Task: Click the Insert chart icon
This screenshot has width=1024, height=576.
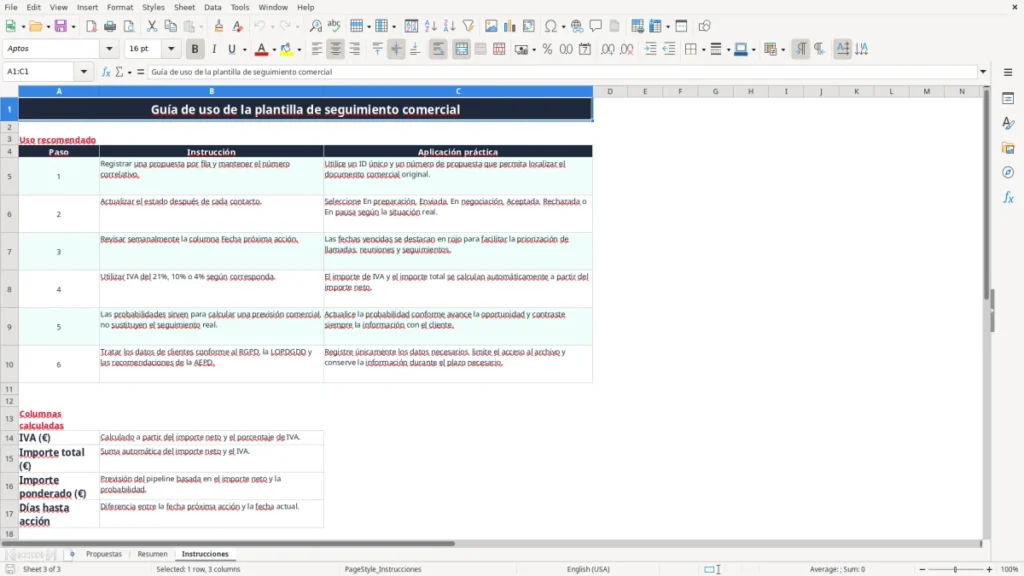Action: [510, 26]
